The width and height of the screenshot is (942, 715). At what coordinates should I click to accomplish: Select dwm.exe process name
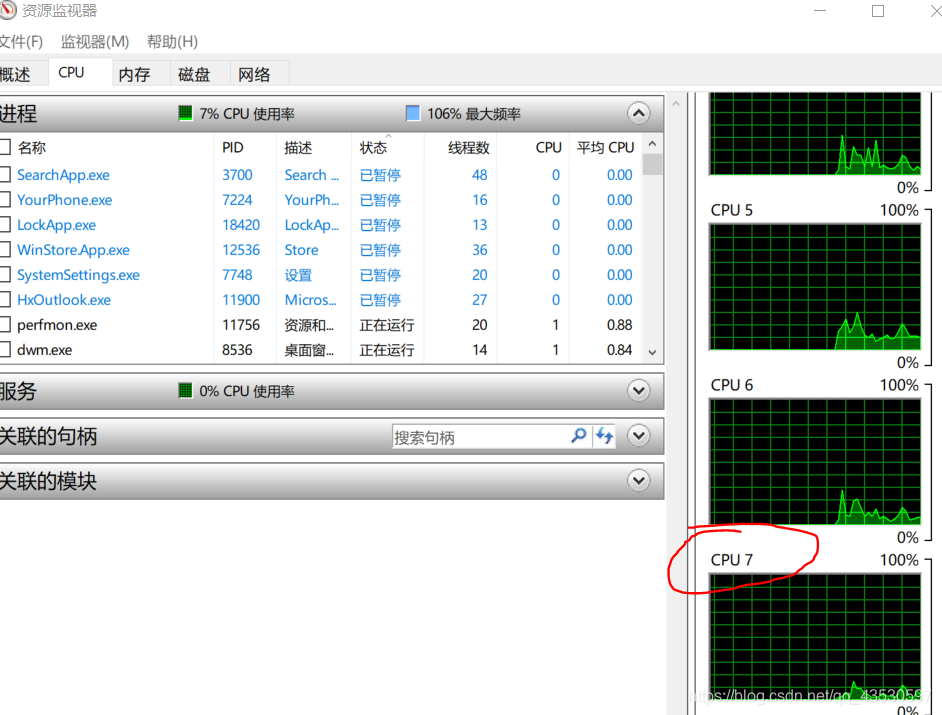(x=44, y=350)
